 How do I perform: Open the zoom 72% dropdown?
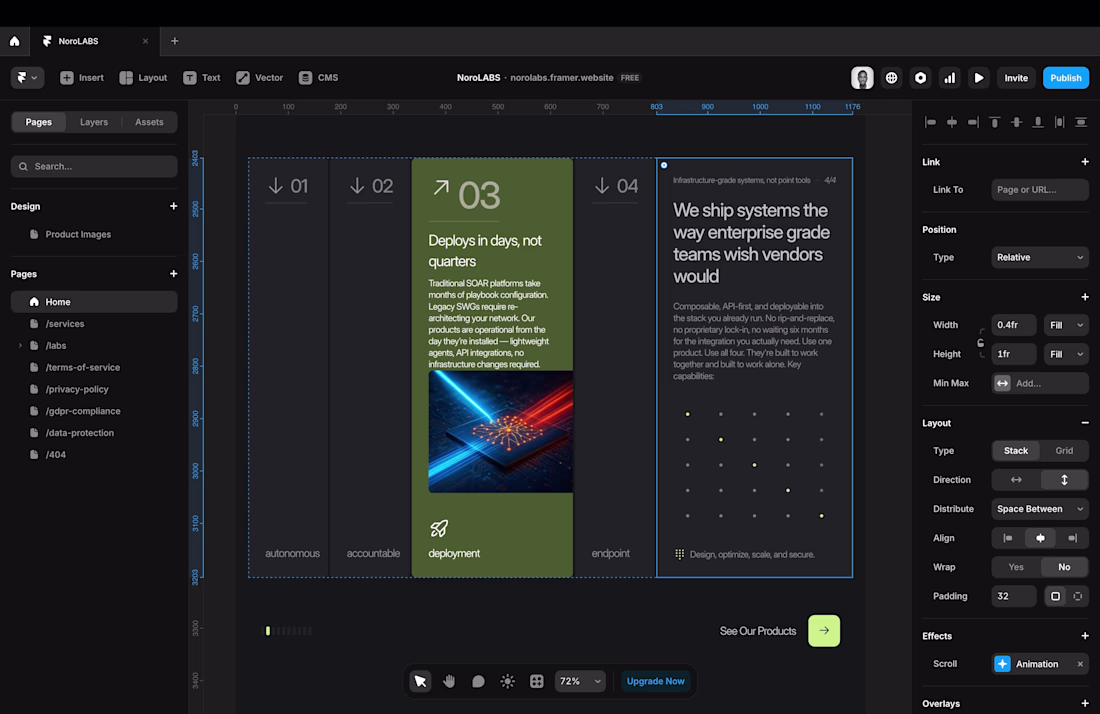[x=579, y=681]
